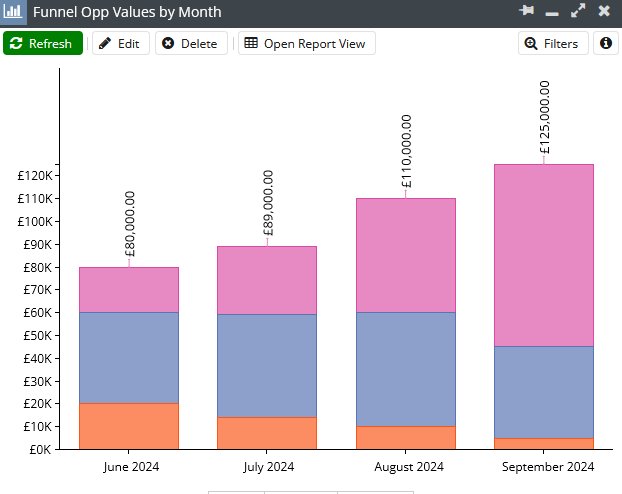Select the pink segment of June 2024 bar

pos(129,290)
